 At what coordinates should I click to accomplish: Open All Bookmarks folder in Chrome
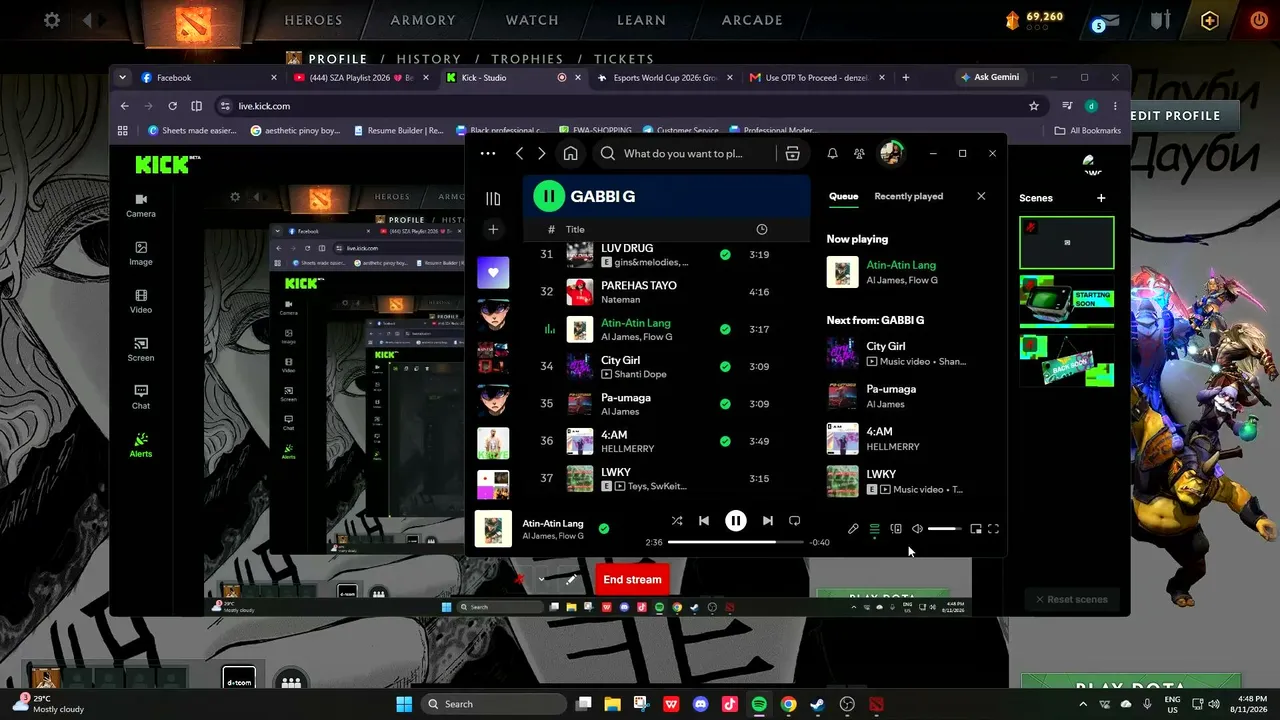pos(1088,130)
